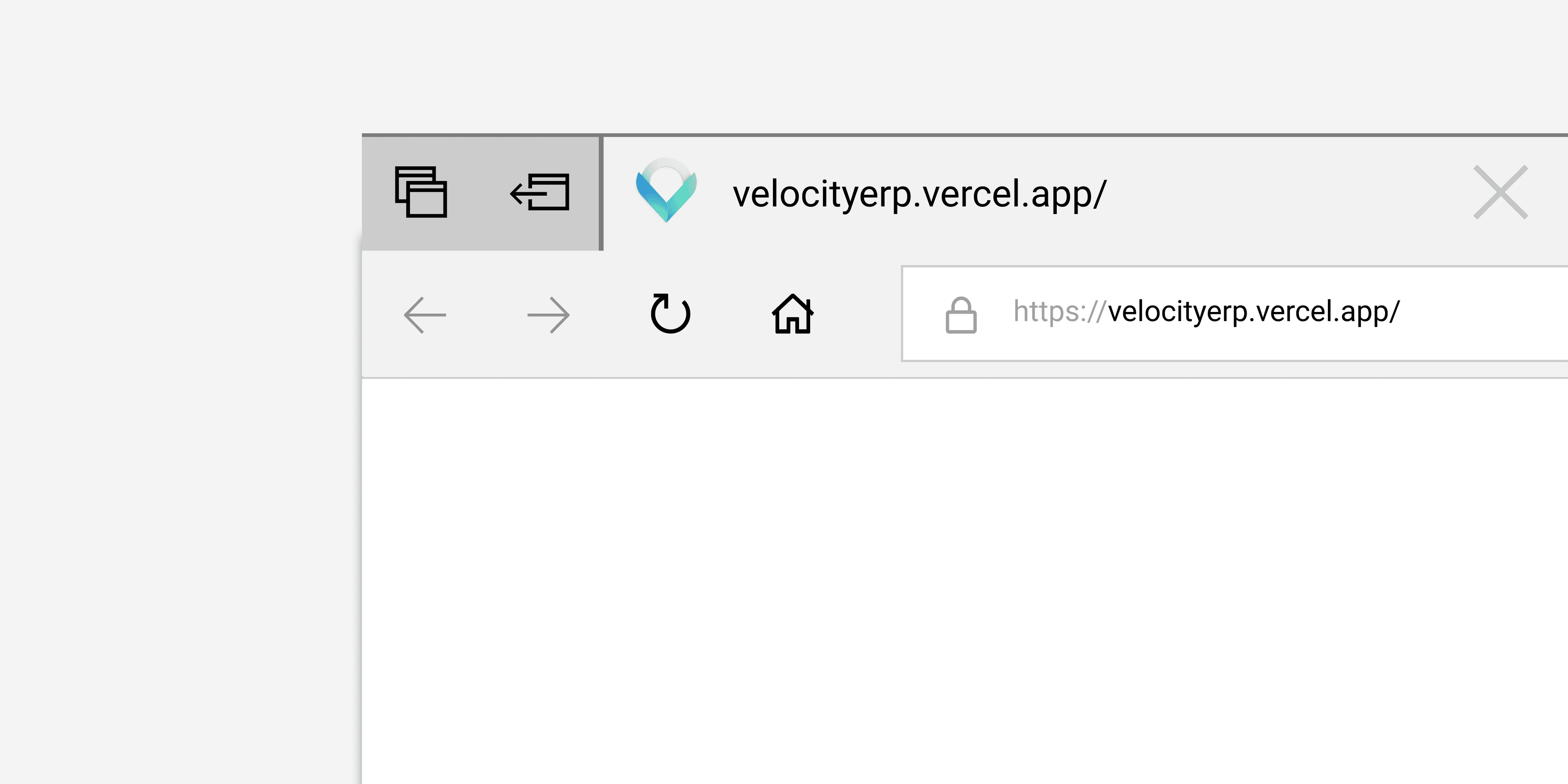Select the velocityerp.vercel.app/ tab

(x=919, y=195)
